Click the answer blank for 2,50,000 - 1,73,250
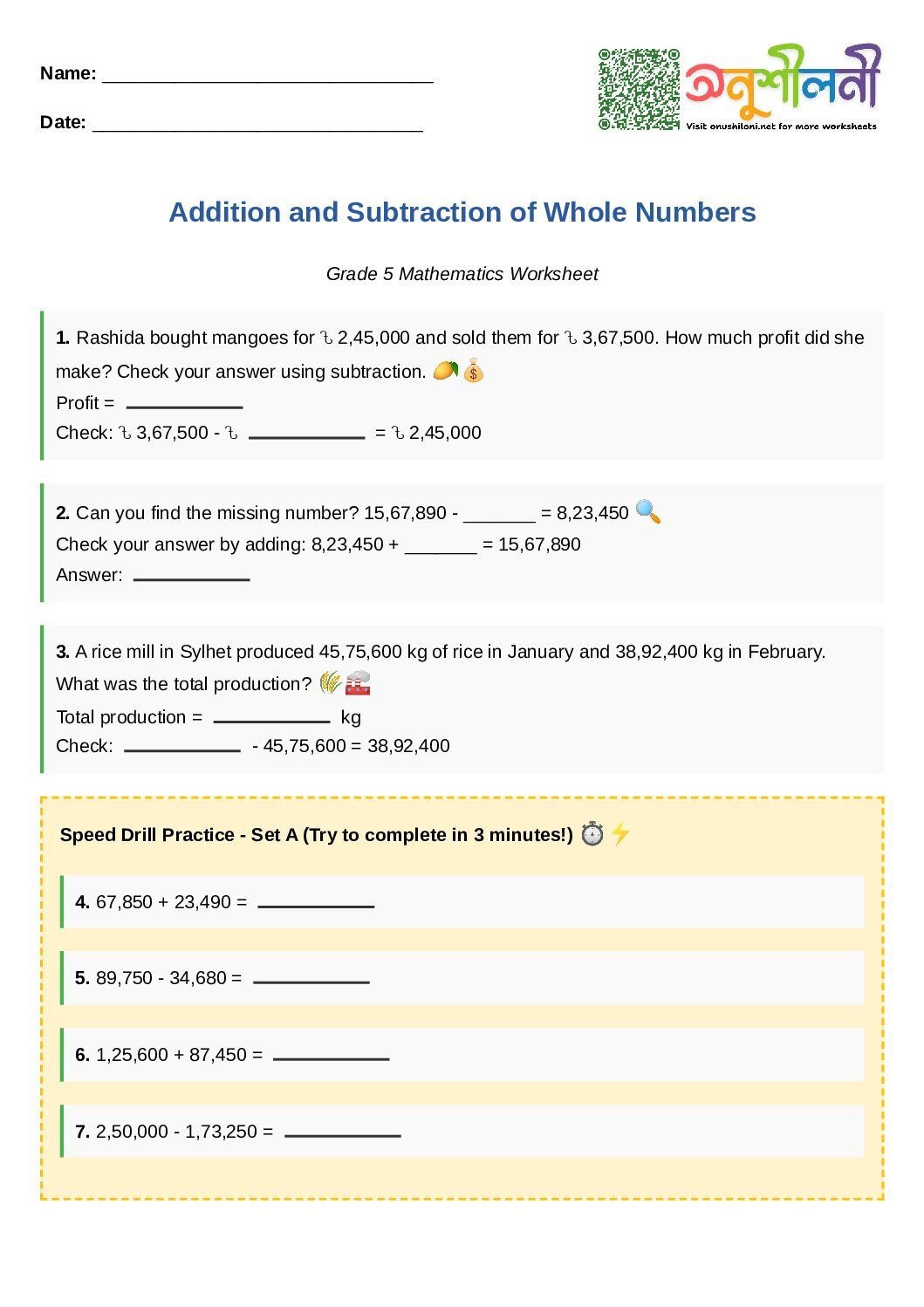 (343, 1133)
